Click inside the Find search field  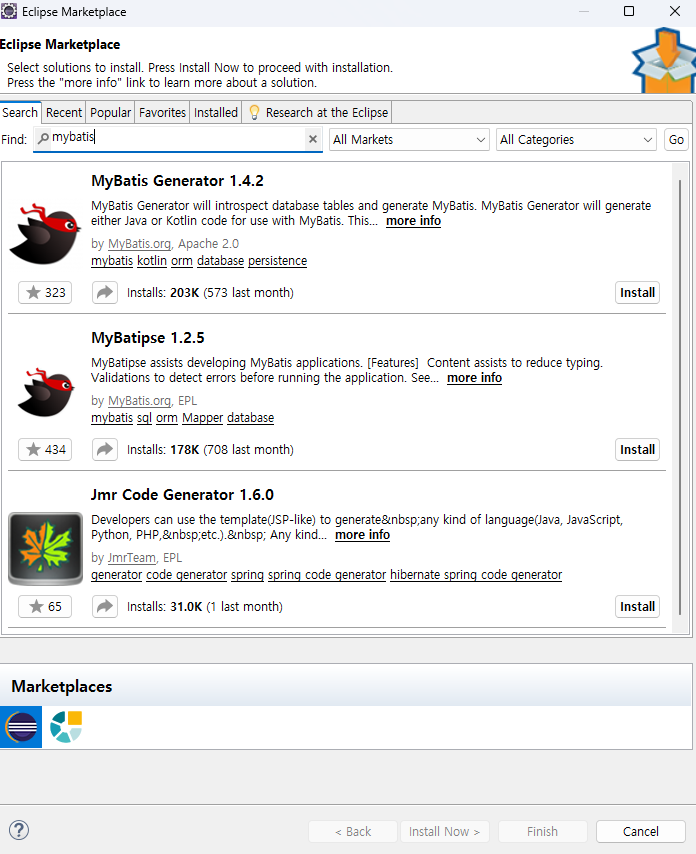point(180,139)
